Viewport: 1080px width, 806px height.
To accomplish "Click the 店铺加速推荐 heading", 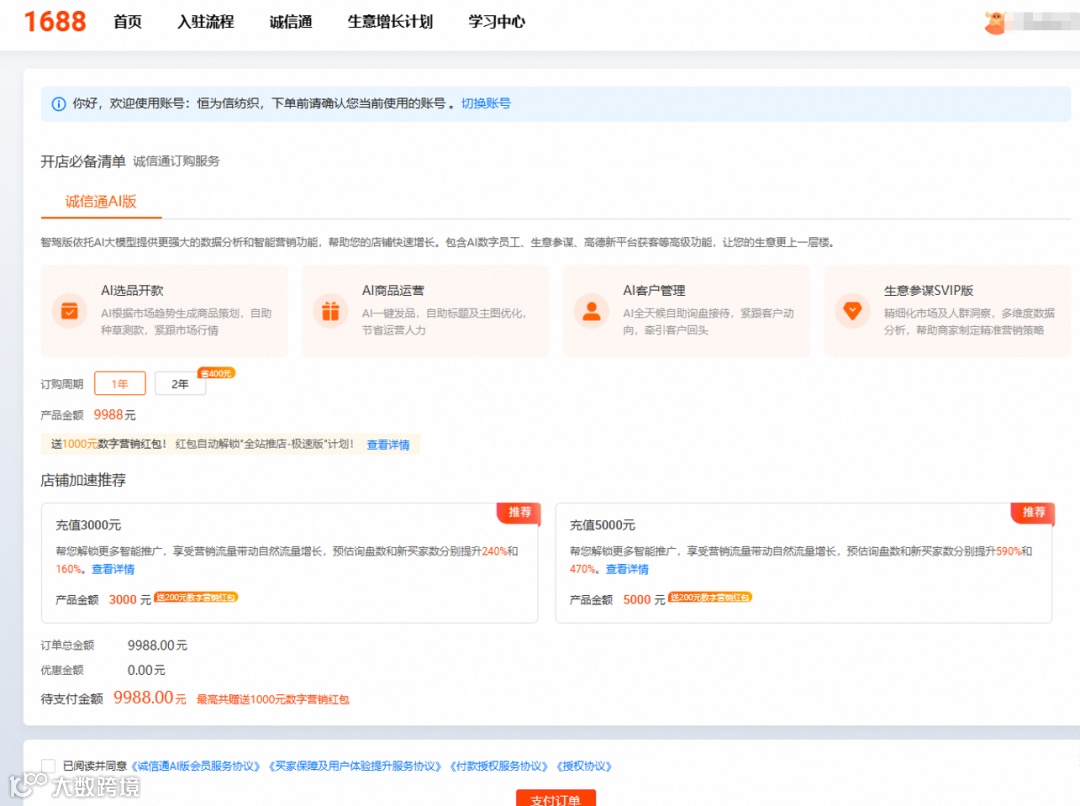I will 83,480.
